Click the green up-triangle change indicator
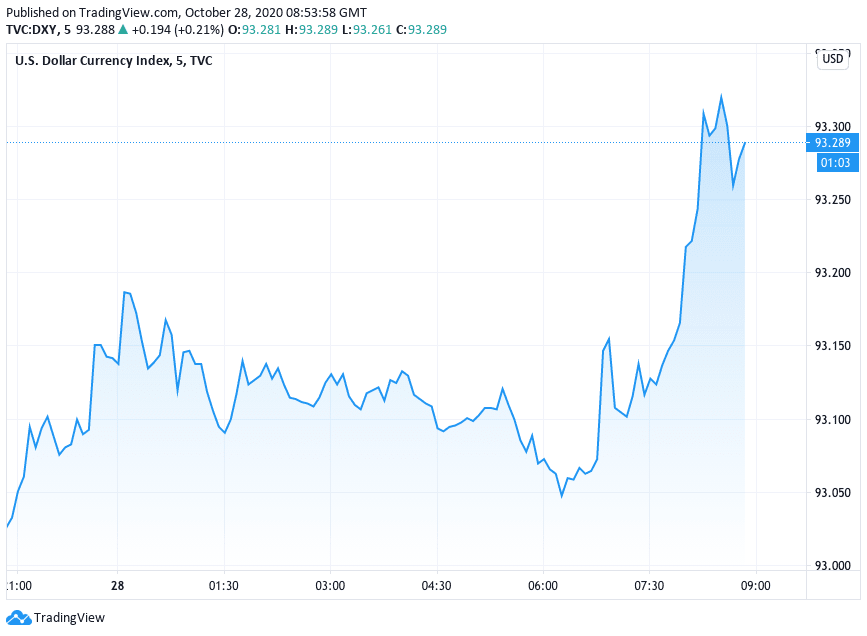 122,30
